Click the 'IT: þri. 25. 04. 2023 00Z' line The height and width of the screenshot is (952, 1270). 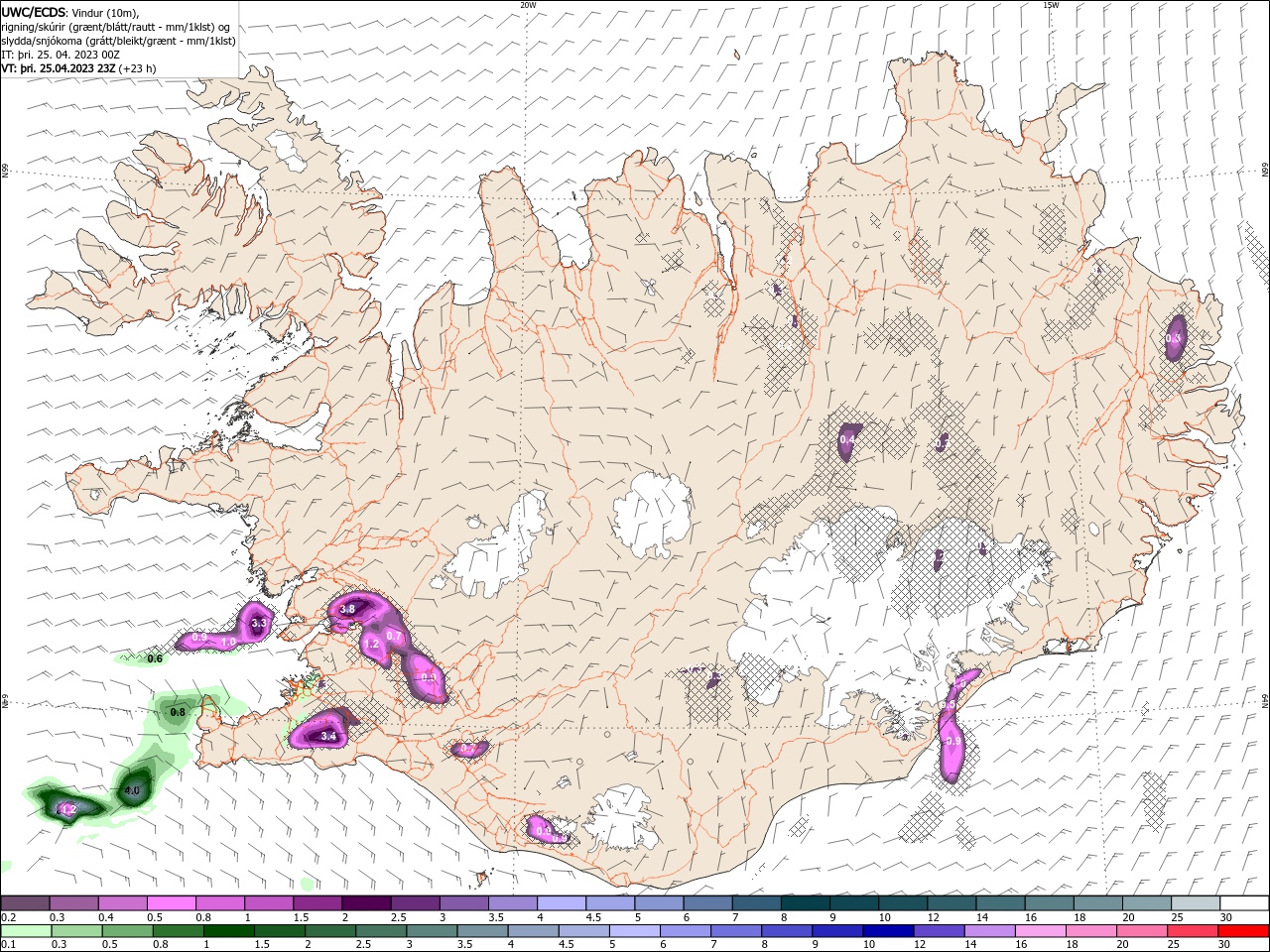(60, 55)
